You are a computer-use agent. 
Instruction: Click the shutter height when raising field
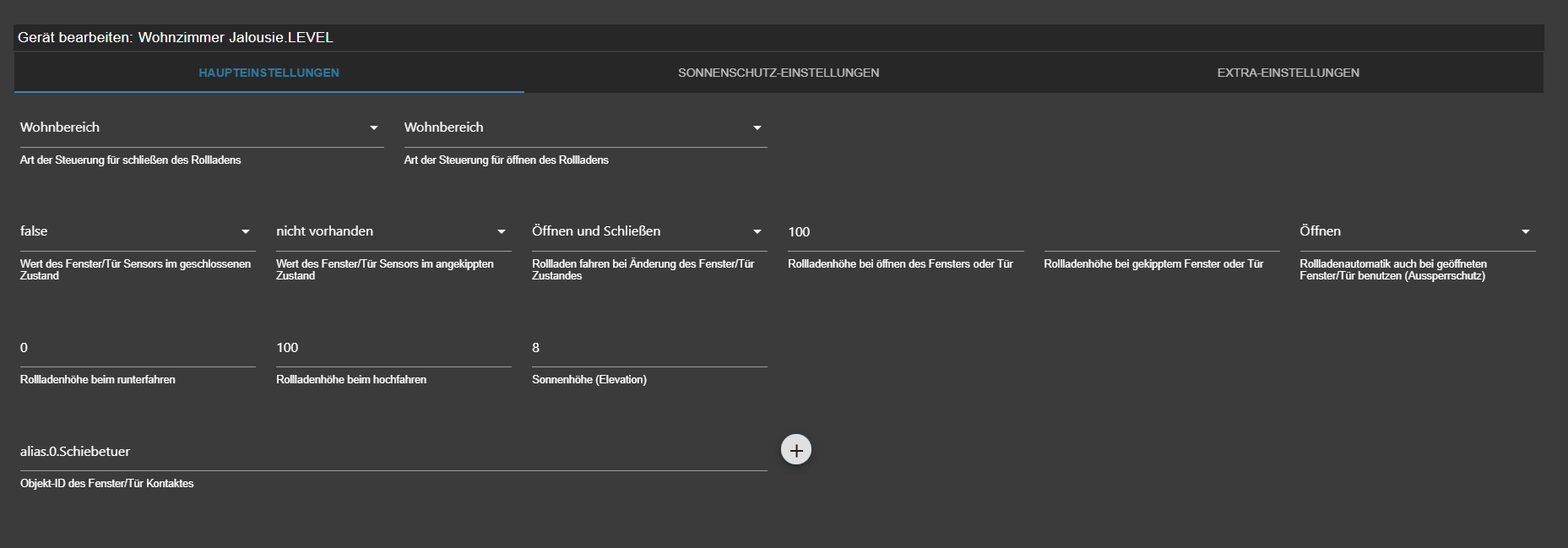tap(393, 348)
